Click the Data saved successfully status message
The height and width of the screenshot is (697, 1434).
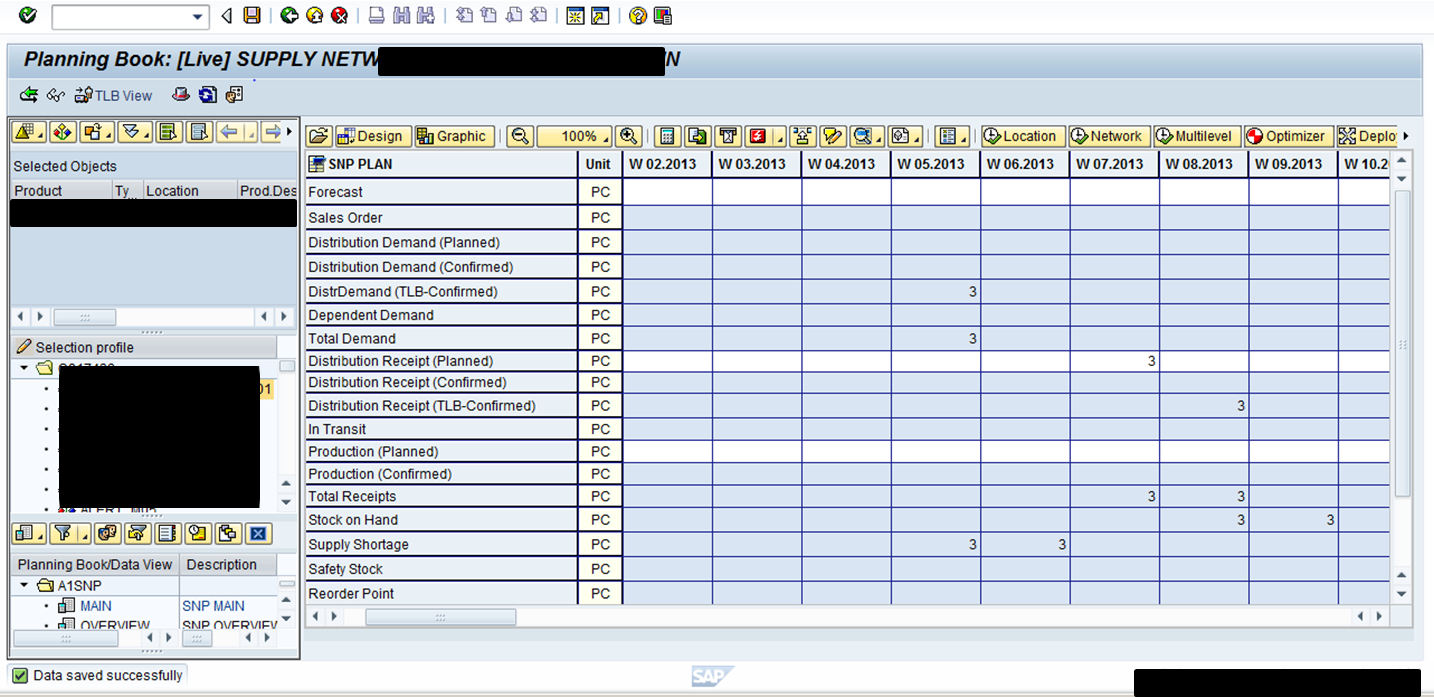[108, 675]
